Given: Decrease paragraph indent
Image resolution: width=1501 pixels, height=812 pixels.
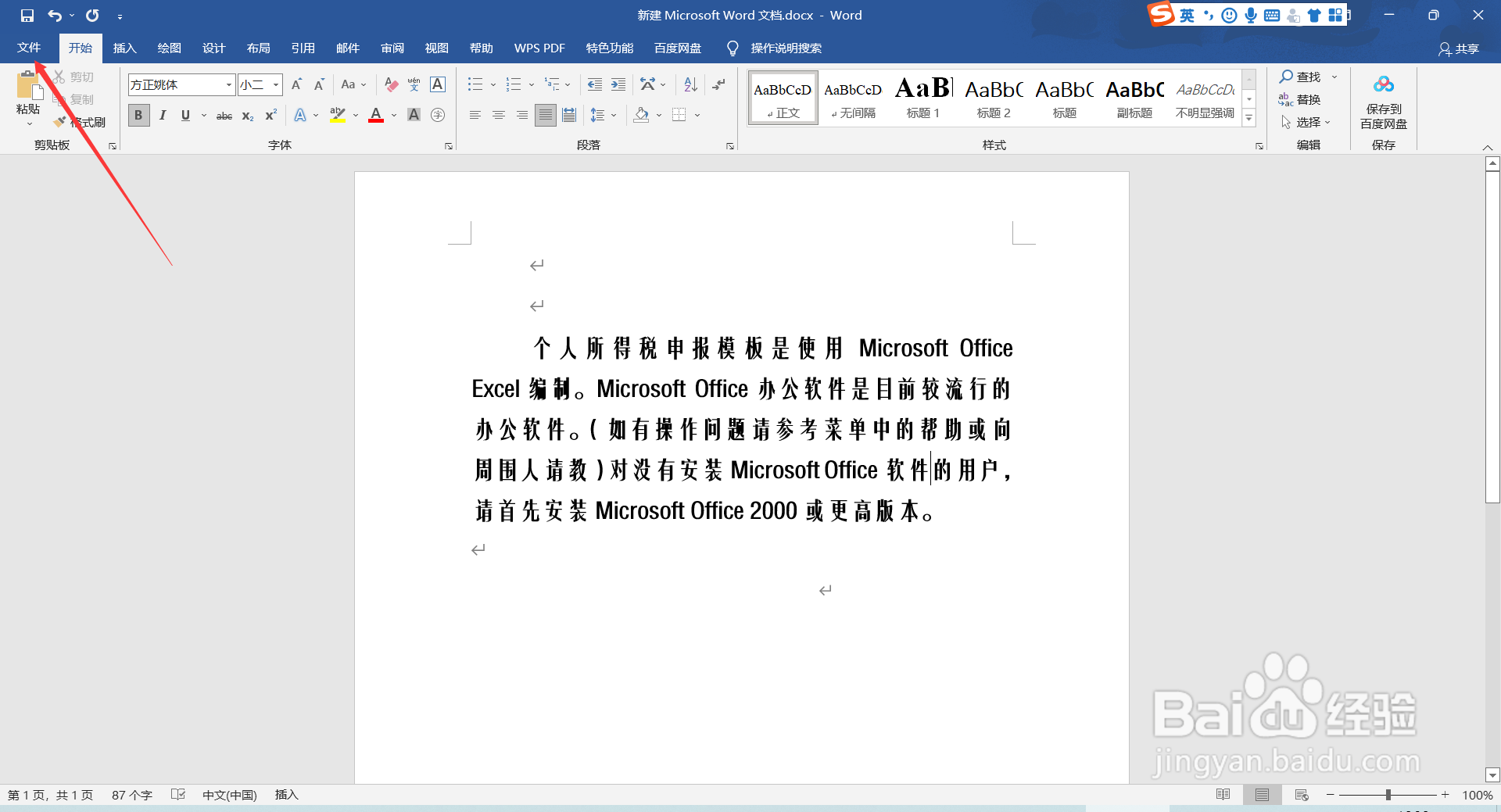Looking at the screenshot, I should point(595,84).
